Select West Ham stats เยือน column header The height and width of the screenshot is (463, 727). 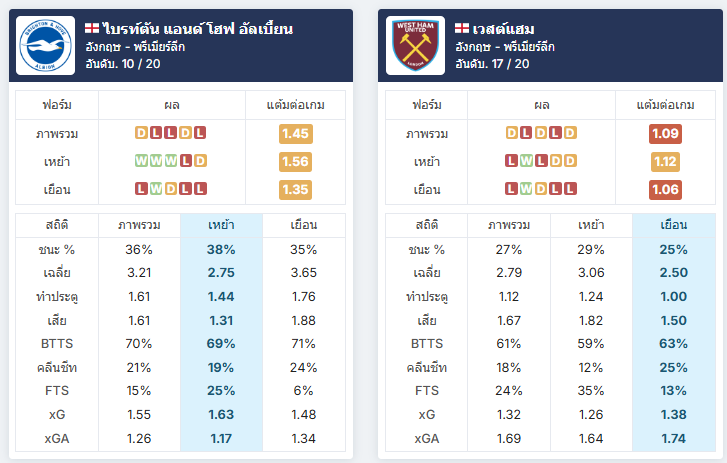[x=674, y=225]
